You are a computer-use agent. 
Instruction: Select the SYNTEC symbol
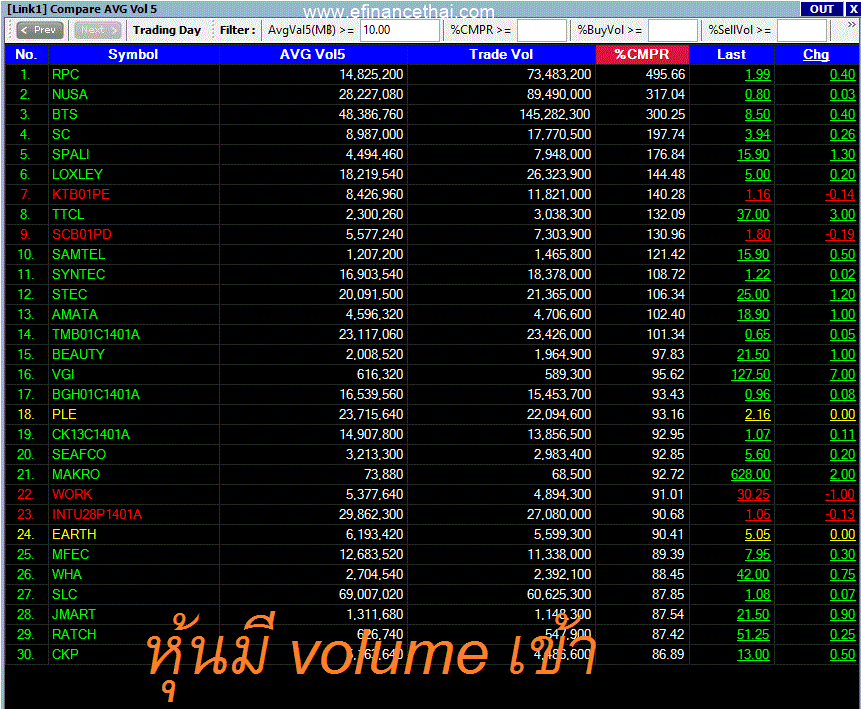coord(79,274)
